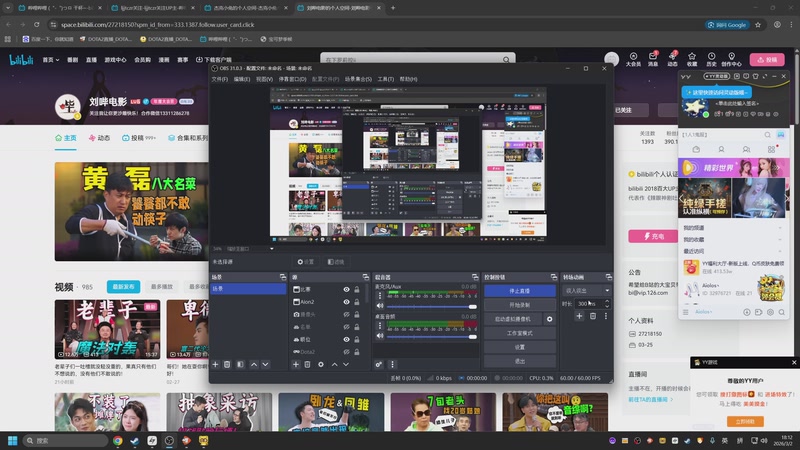Screen dimensions: 800x450
Task: Pop out the sources dock
Action: 365,277
